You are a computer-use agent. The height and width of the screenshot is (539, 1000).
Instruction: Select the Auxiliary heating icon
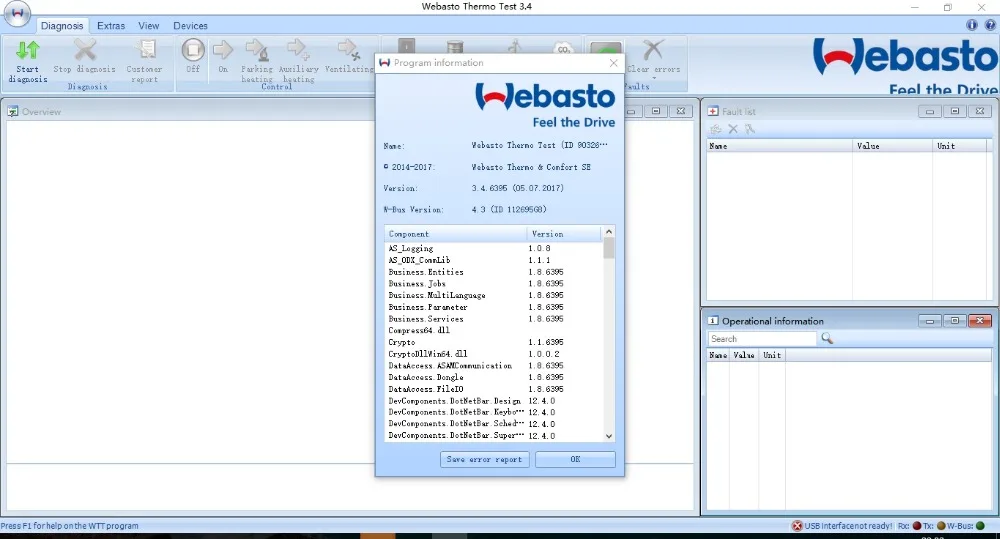[x=298, y=51]
